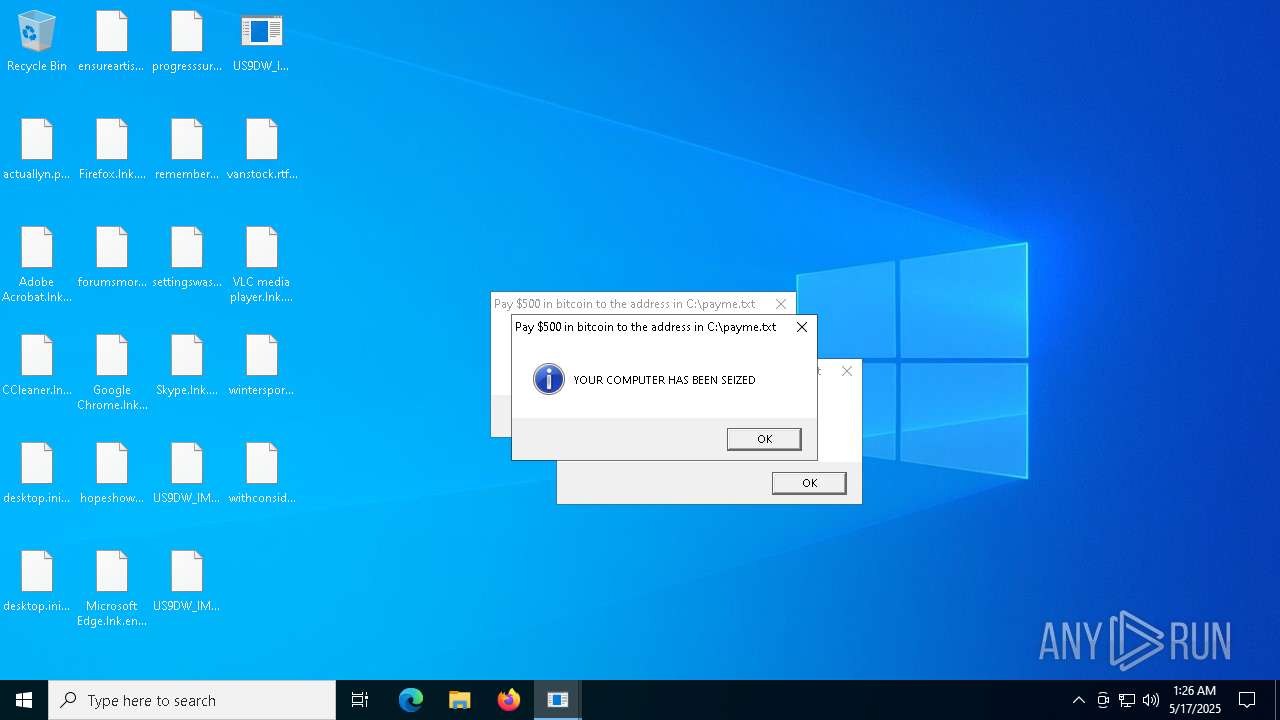Select the settingswas file icon
This screenshot has height=720, width=1280.
(x=187, y=257)
